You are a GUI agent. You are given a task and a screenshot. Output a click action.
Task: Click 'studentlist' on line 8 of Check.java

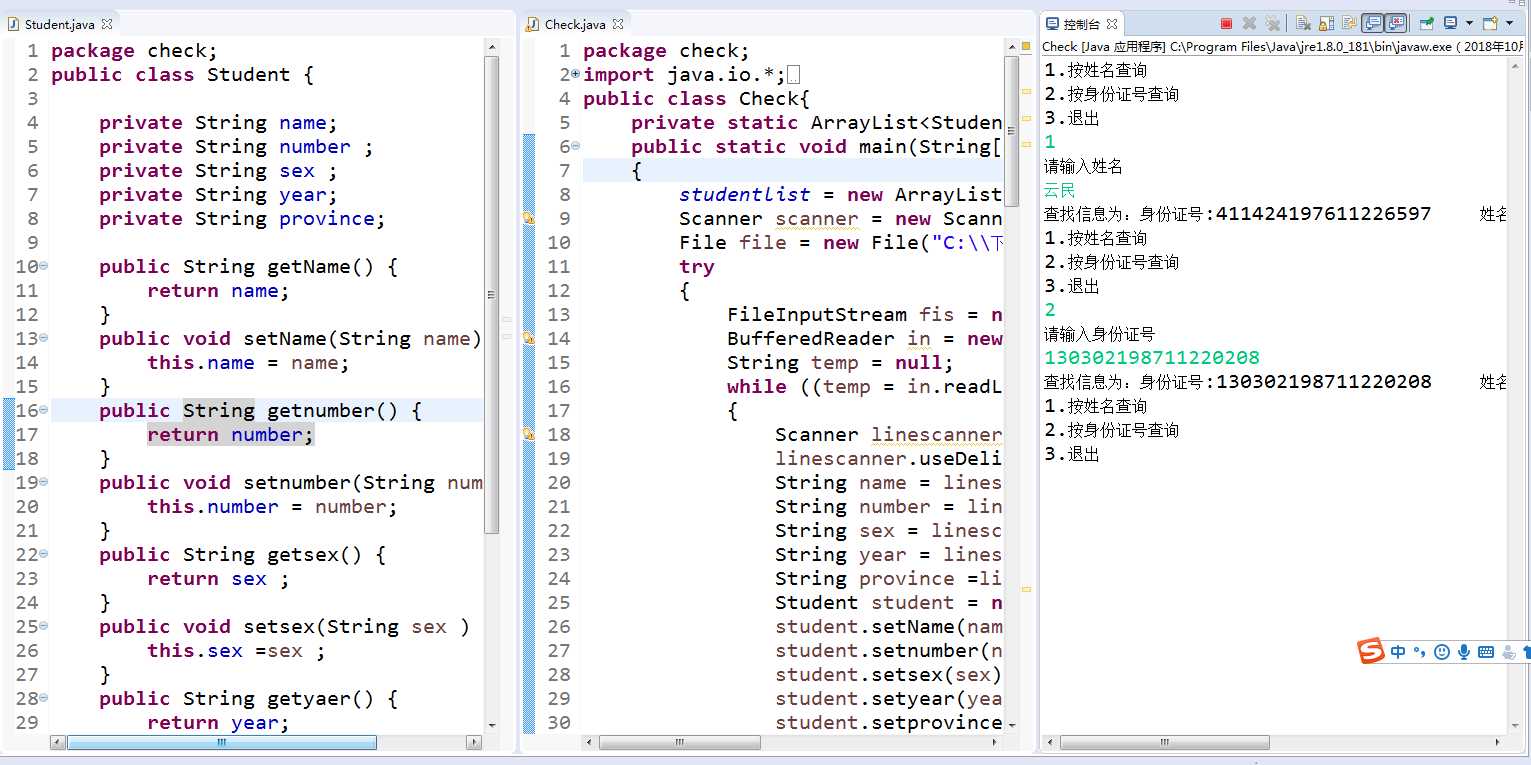pyautogui.click(x=745, y=195)
